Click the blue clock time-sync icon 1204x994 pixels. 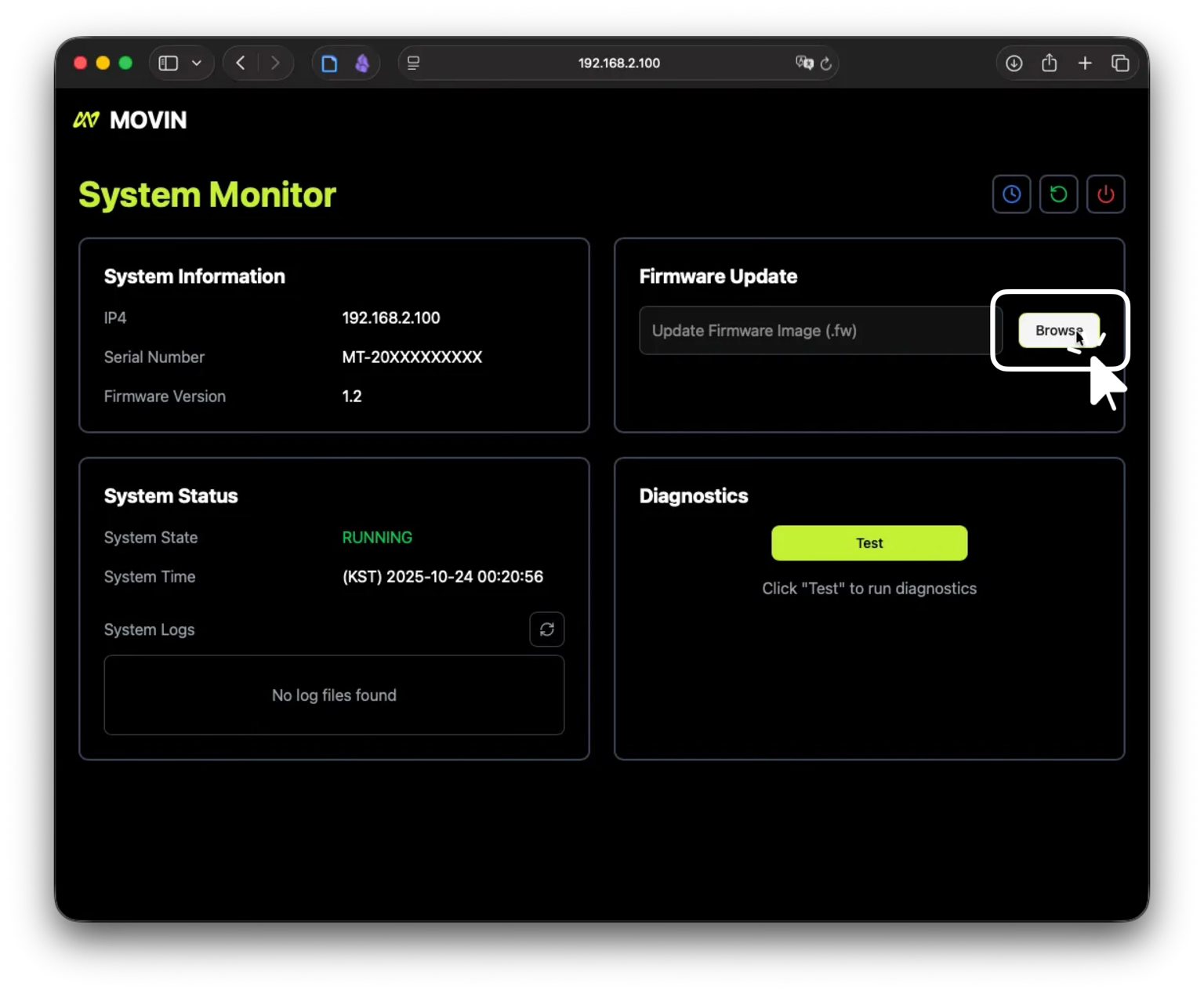tap(1011, 194)
